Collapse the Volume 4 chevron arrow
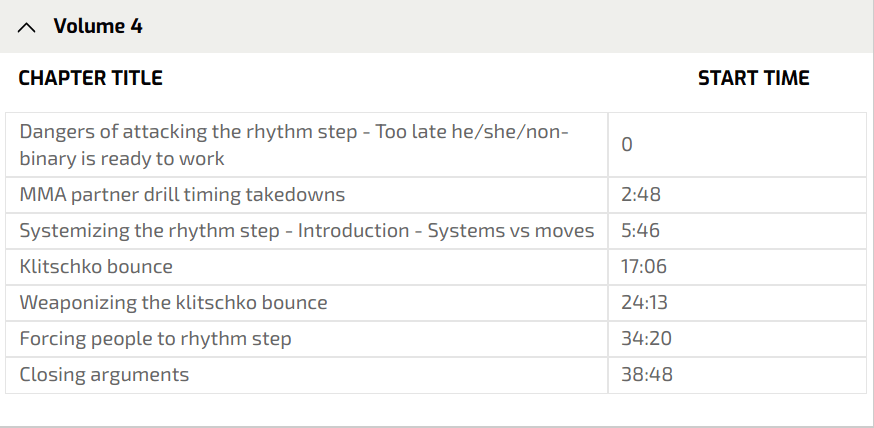874x428 pixels. [27, 28]
